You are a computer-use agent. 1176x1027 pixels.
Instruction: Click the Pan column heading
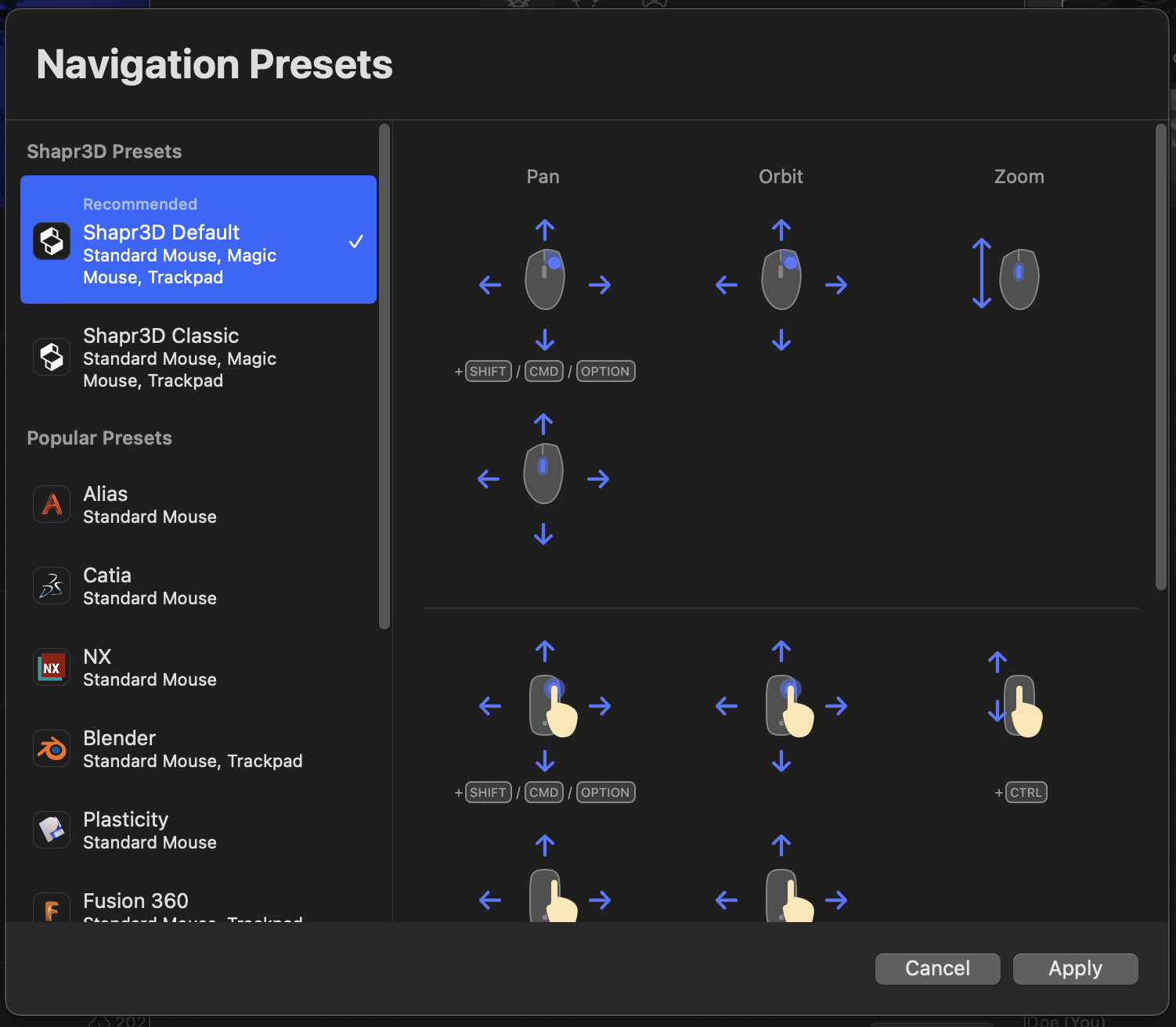[x=543, y=177]
